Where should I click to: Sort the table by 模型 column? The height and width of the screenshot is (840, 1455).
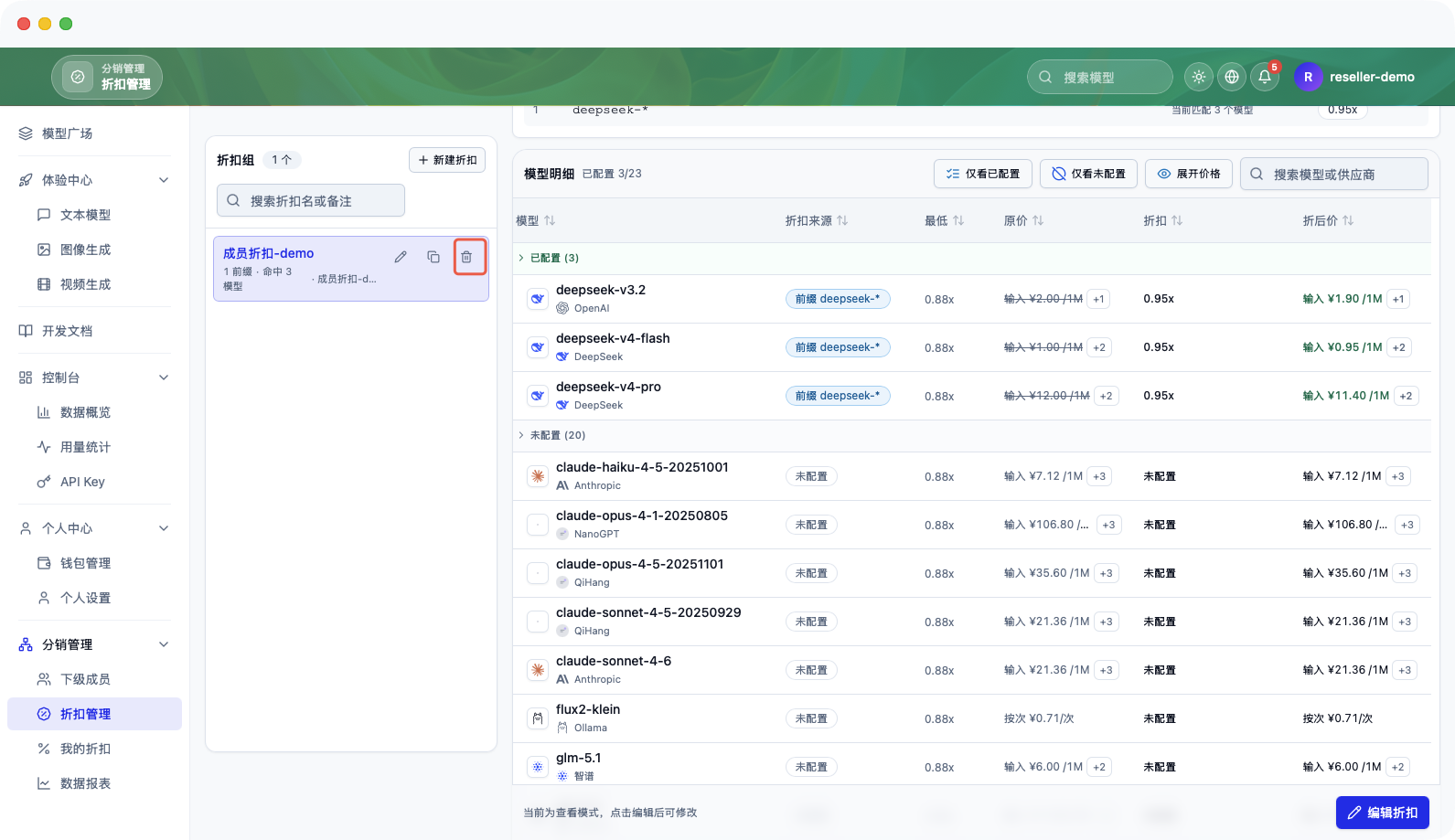pos(536,220)
